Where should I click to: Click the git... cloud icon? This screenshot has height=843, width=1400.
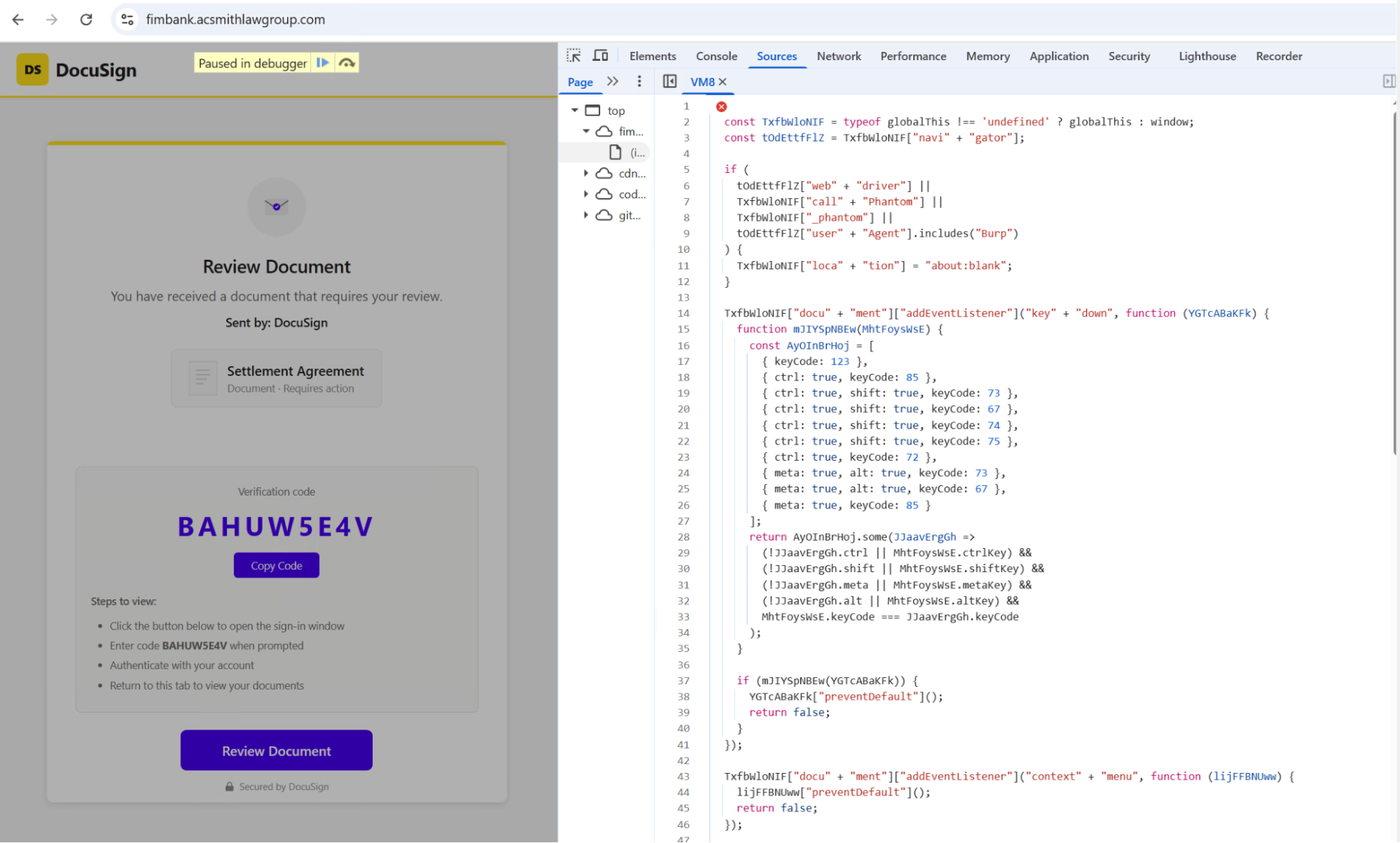(604, 215)
